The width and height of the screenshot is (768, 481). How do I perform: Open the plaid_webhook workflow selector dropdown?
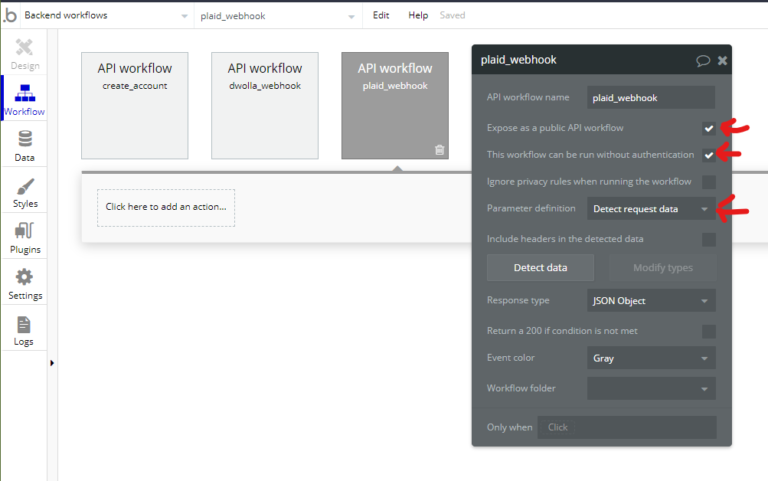pos(277,16)
